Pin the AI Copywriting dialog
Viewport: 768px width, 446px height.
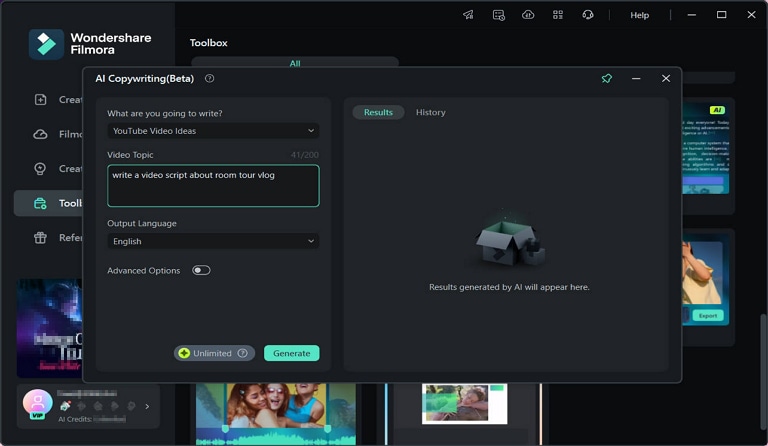[x=607, y=78]
